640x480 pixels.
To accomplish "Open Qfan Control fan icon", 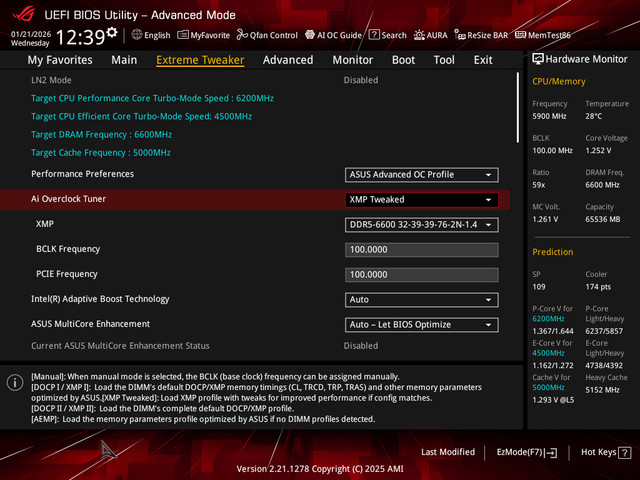I will [242, 35].
